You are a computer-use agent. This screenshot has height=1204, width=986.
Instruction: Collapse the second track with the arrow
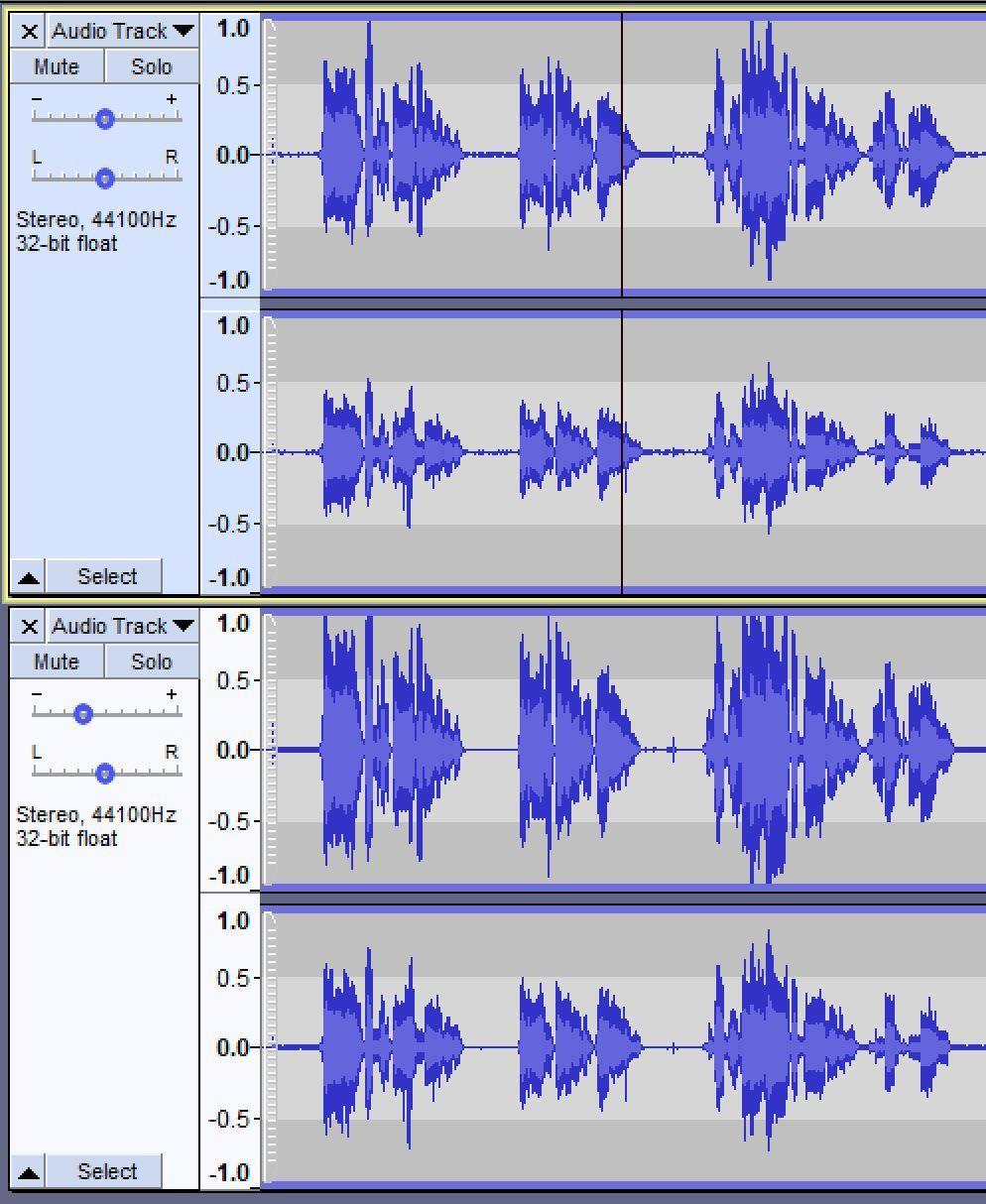(x=29, y=1172)
